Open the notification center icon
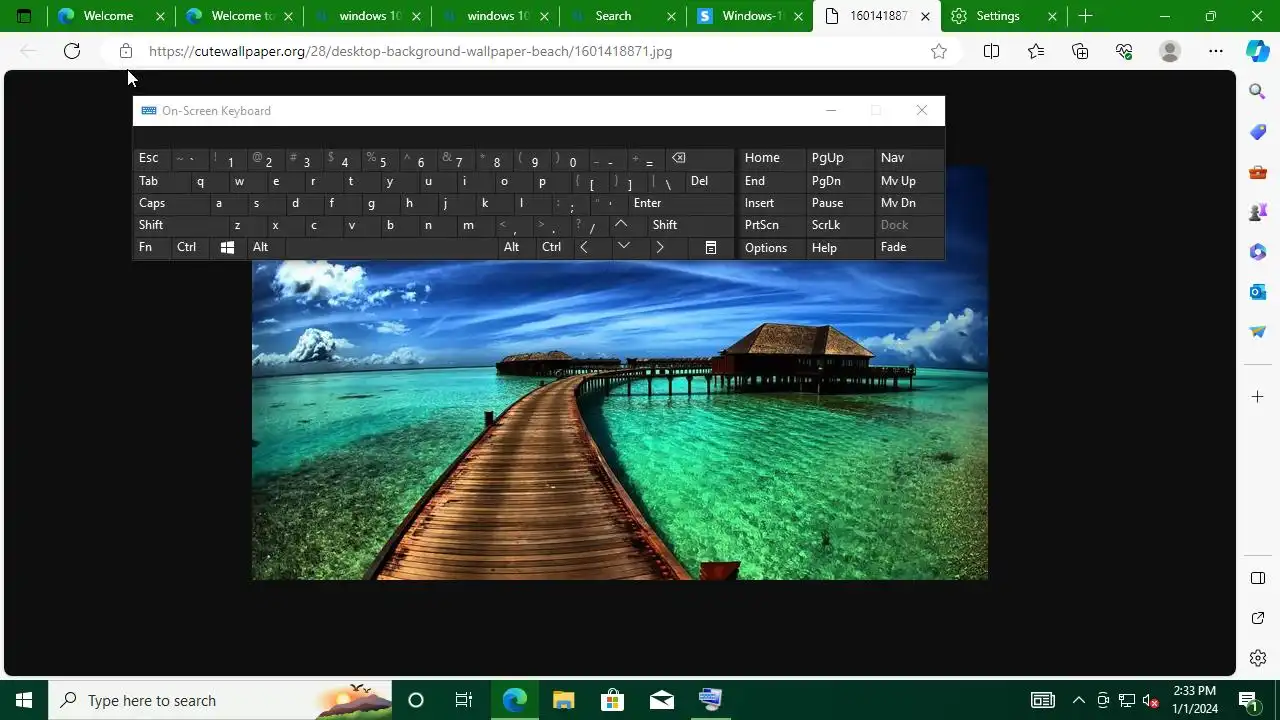 point(1247,700)
